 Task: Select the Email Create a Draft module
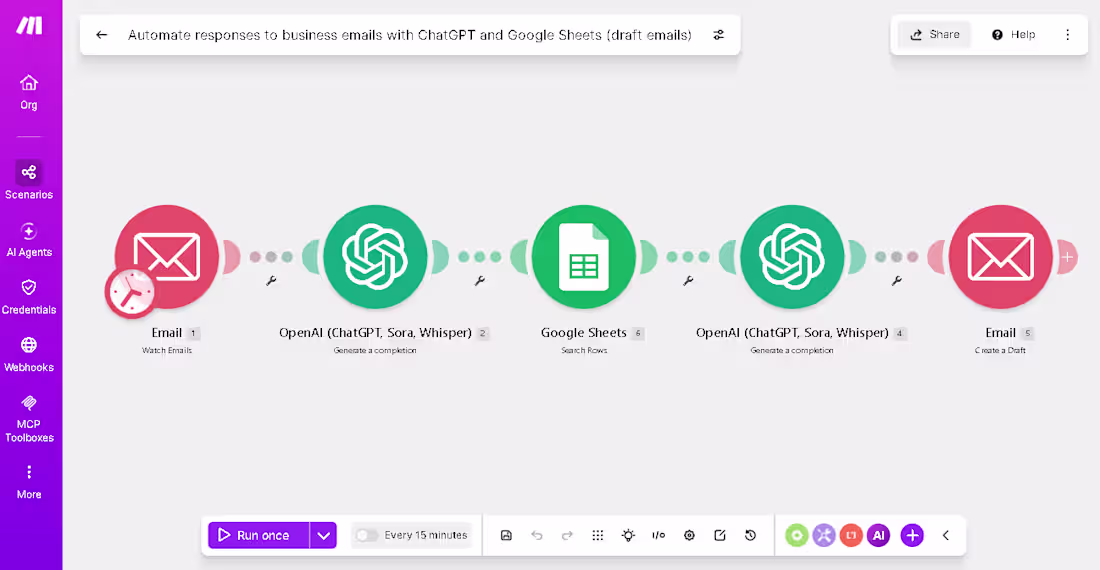pyautogui.click(x=1000, y=257)
